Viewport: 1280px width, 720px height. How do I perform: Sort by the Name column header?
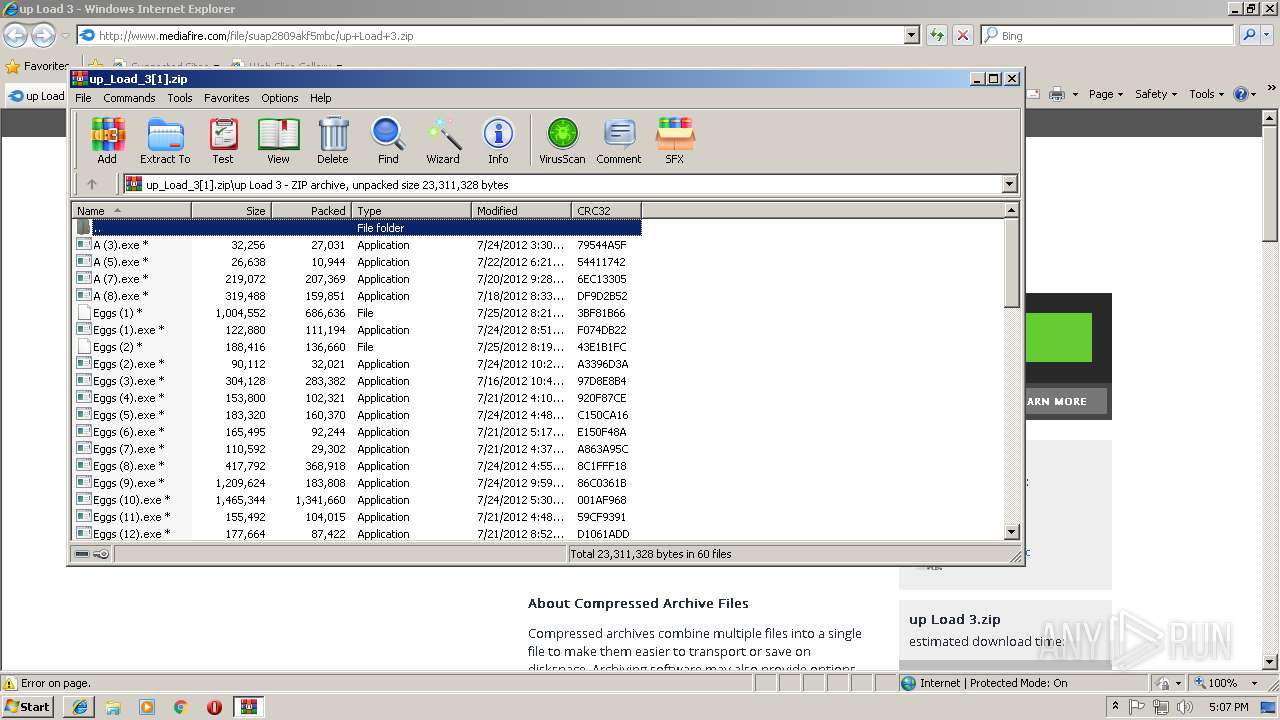[131, 210]
